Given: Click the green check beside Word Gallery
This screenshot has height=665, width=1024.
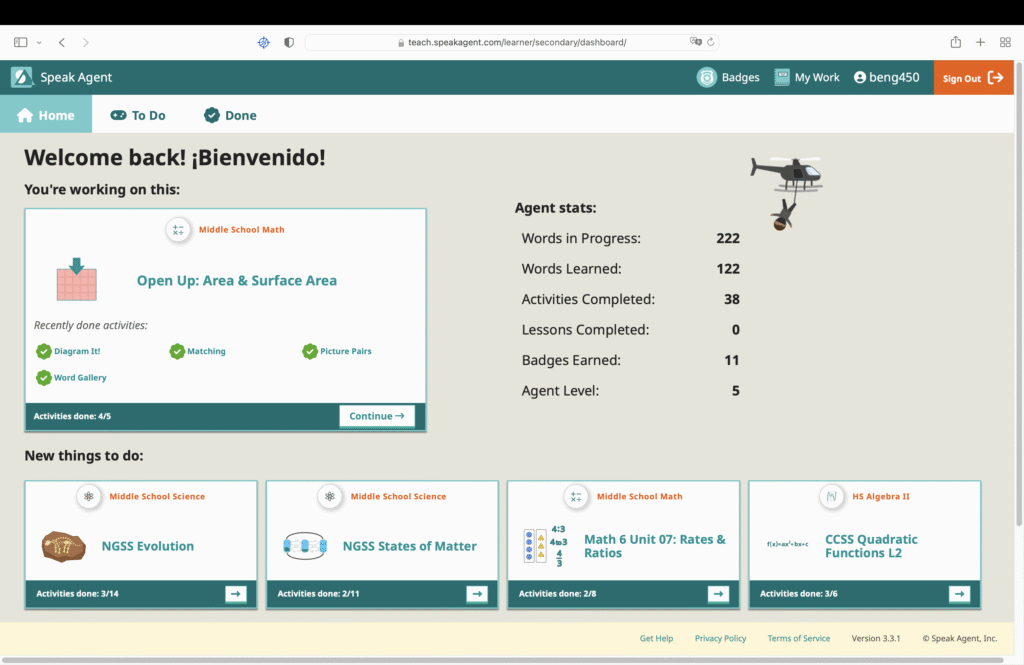Looking at the screenshot, I should (x=44, y=378).
